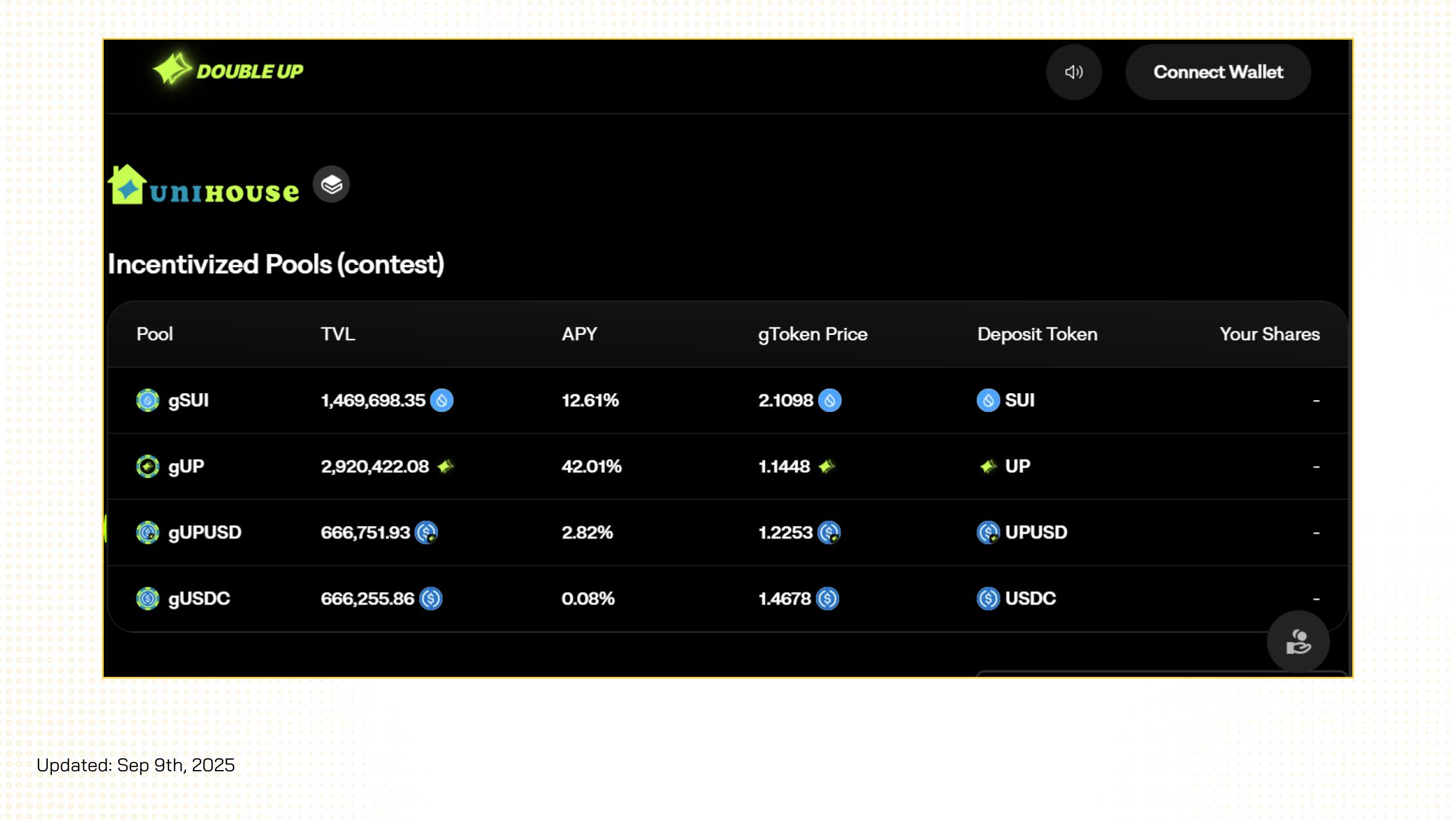Toggle sound with the speaker icon

pos(1073,72)
